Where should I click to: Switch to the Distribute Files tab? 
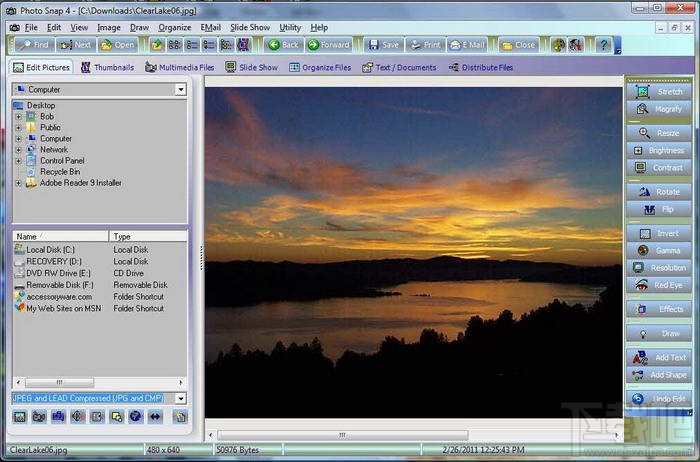[480, 67]
